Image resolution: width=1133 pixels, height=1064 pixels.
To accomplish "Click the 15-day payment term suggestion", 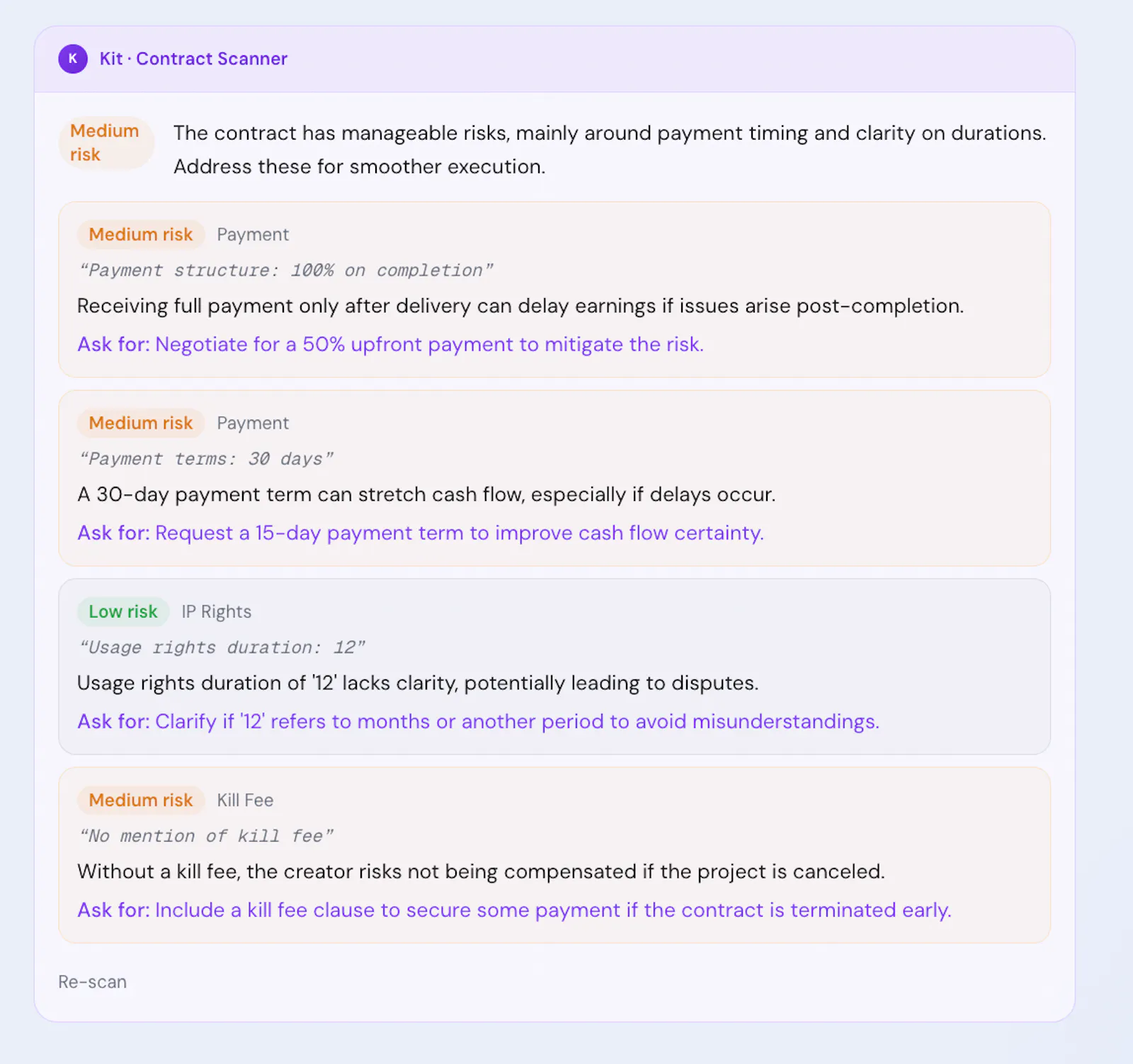I will click(x=421, y=533).
